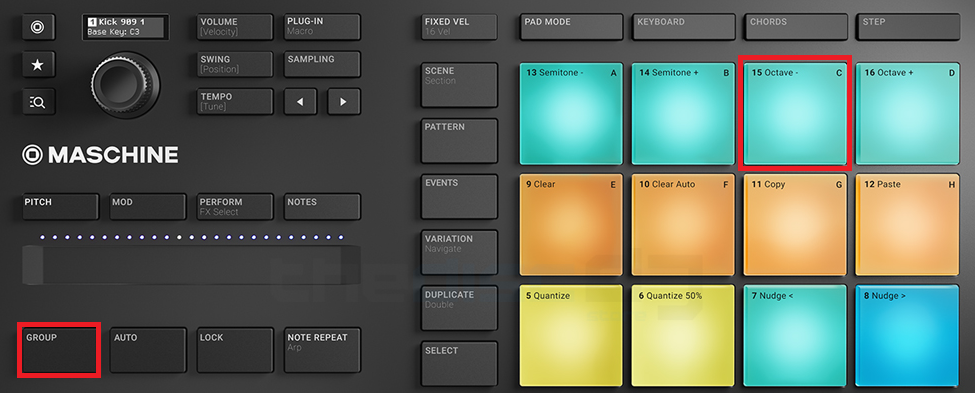Hit pad 7 Nudge <
Image resolution: width=975 pixels, height=393 pixels.
[795, 336]
